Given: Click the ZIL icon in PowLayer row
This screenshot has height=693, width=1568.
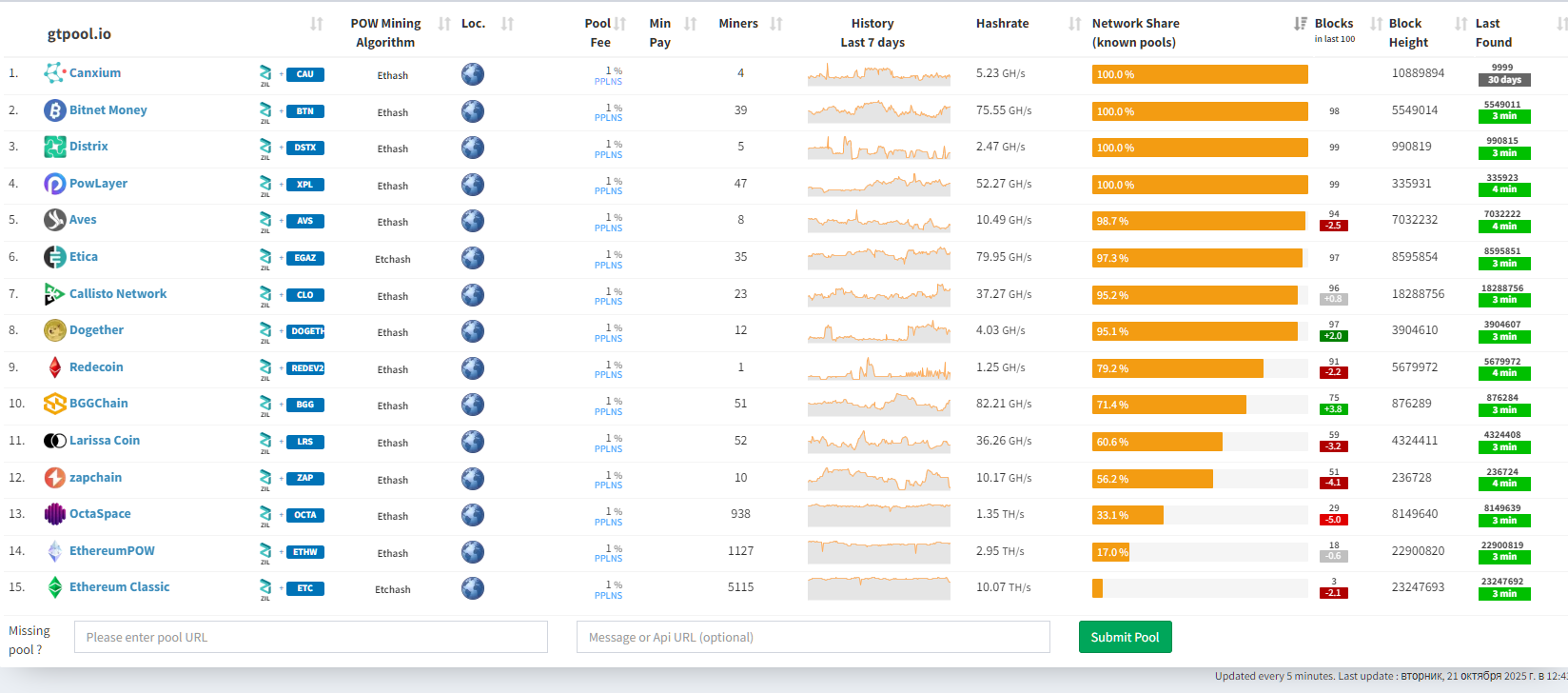Looking at the screenshot, I should [x=265, y=185].
